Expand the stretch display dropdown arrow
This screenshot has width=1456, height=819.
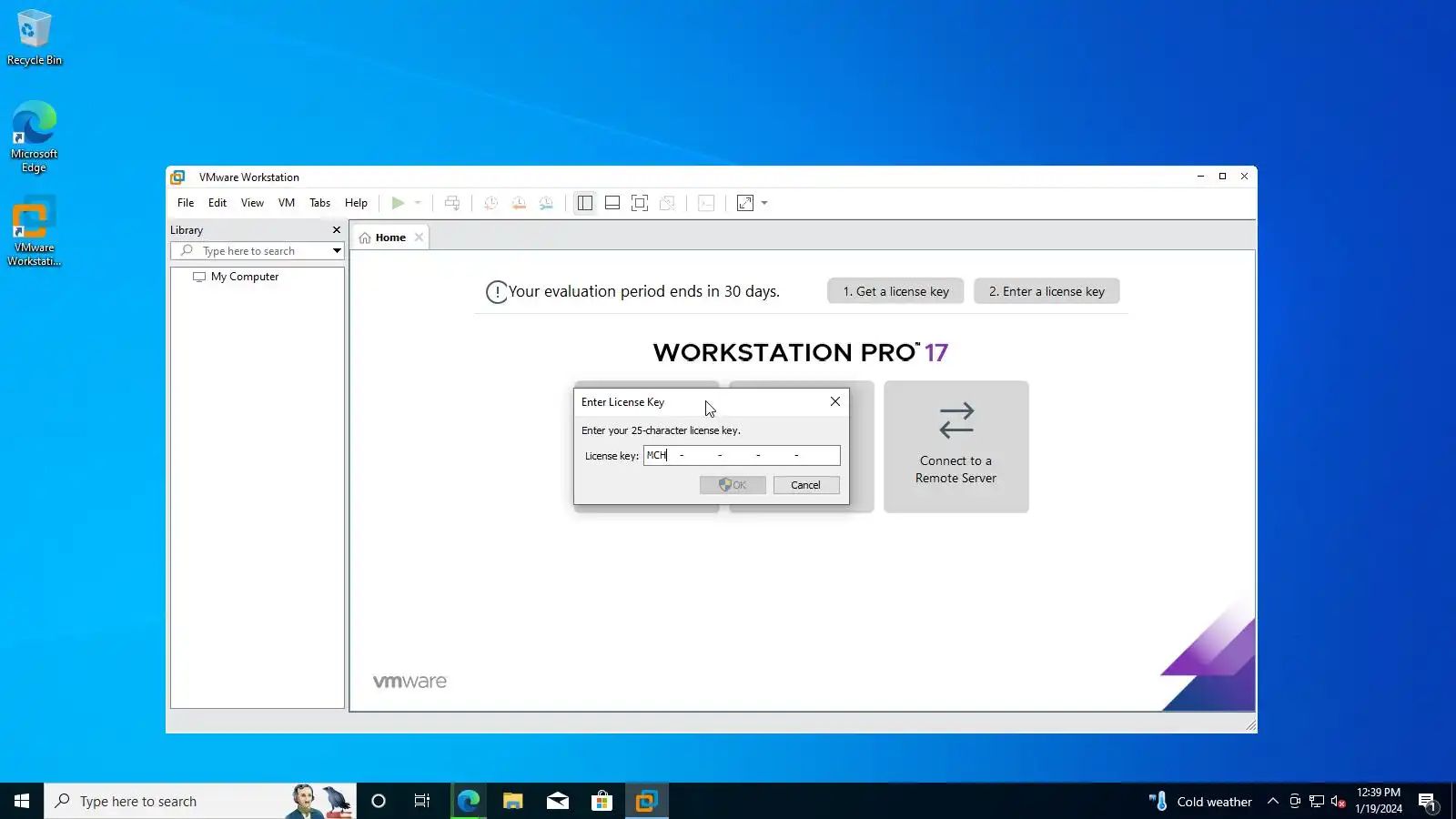click(x=764, y=203)
